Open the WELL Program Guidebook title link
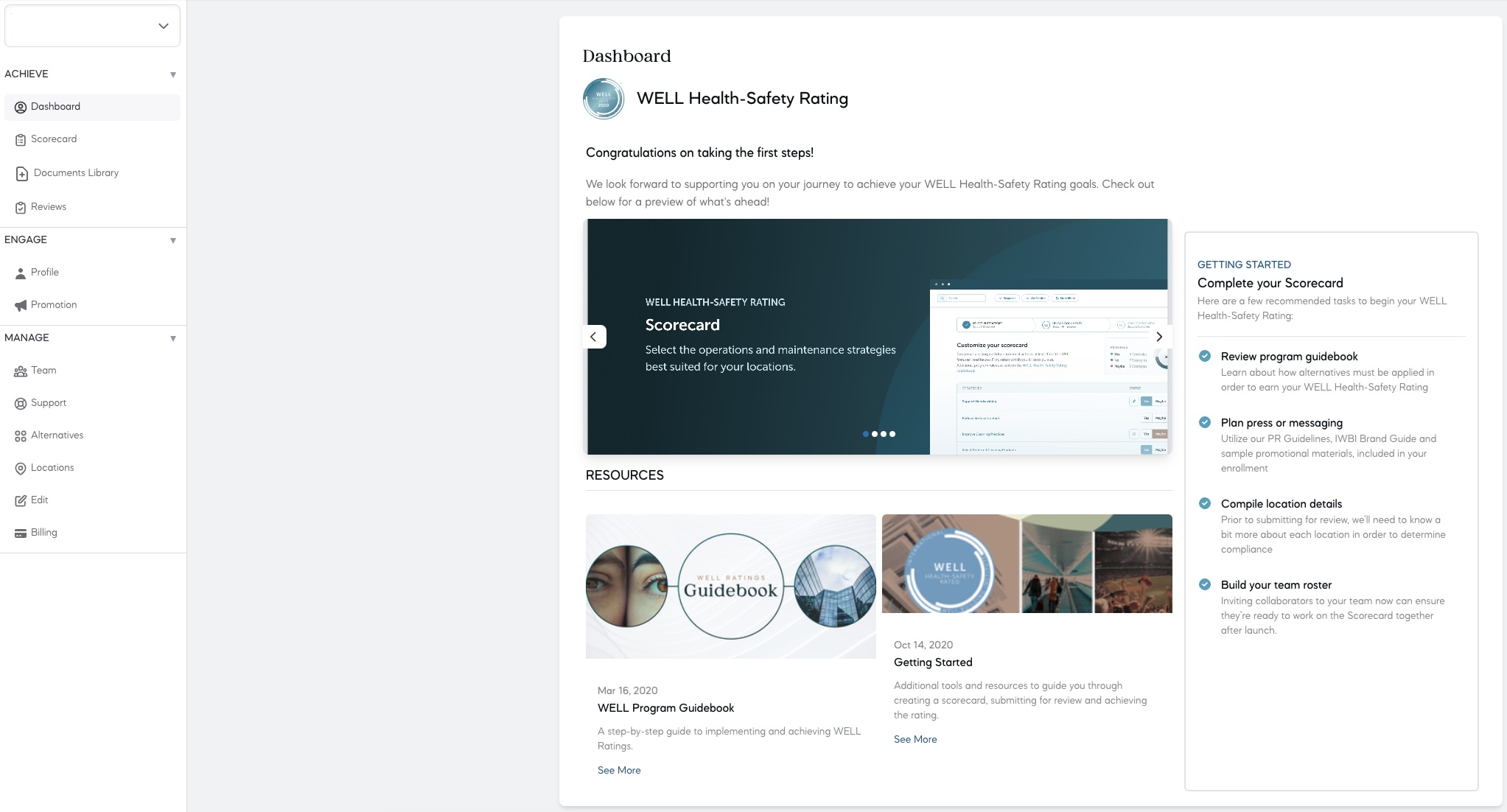 coord(665,708)
